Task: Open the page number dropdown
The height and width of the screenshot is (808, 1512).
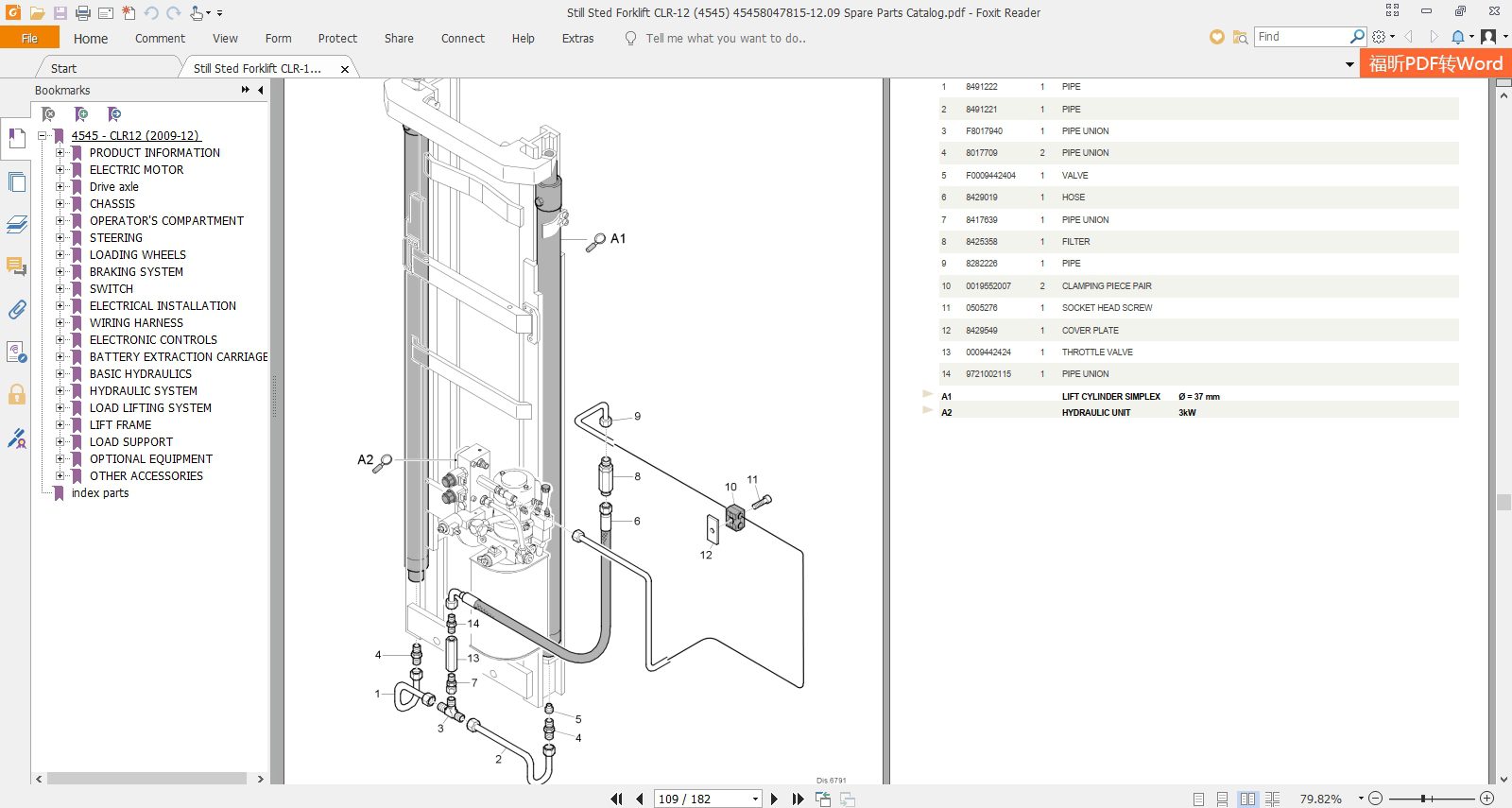Action: point(755,799)
